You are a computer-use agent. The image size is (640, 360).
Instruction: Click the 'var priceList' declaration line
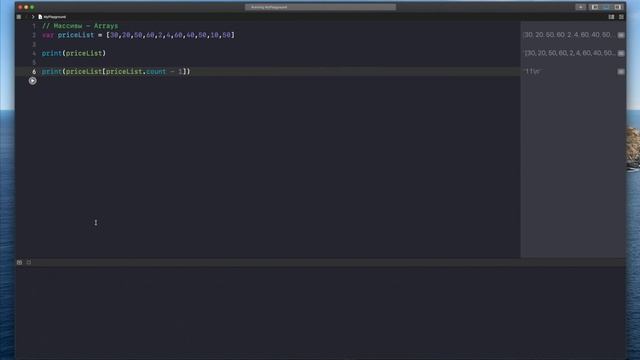pyautogui.click(x=138, y=35)
